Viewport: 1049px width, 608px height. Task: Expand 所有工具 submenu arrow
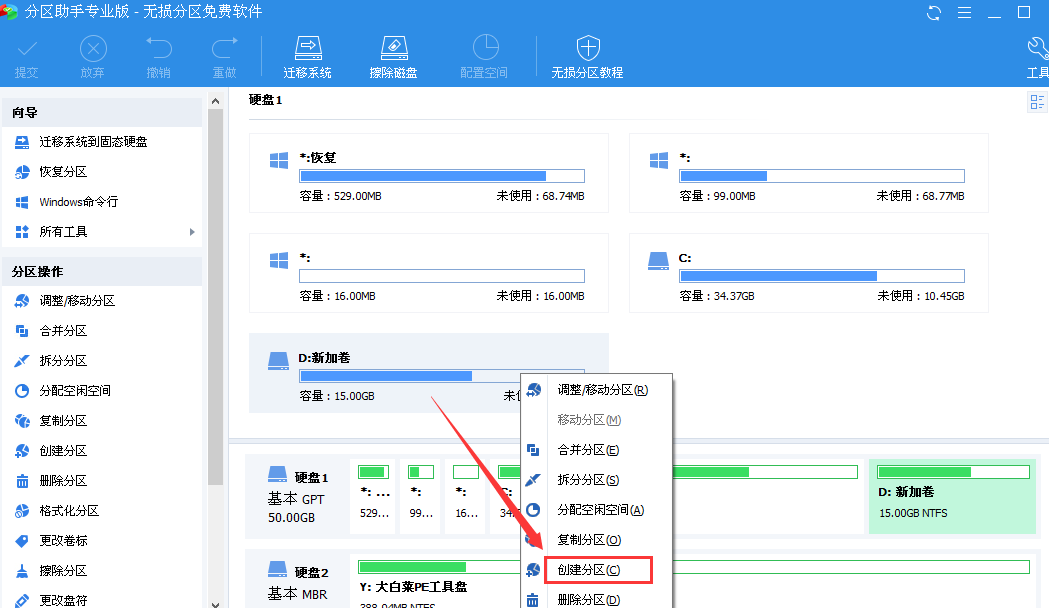click(x=192, y=232)
